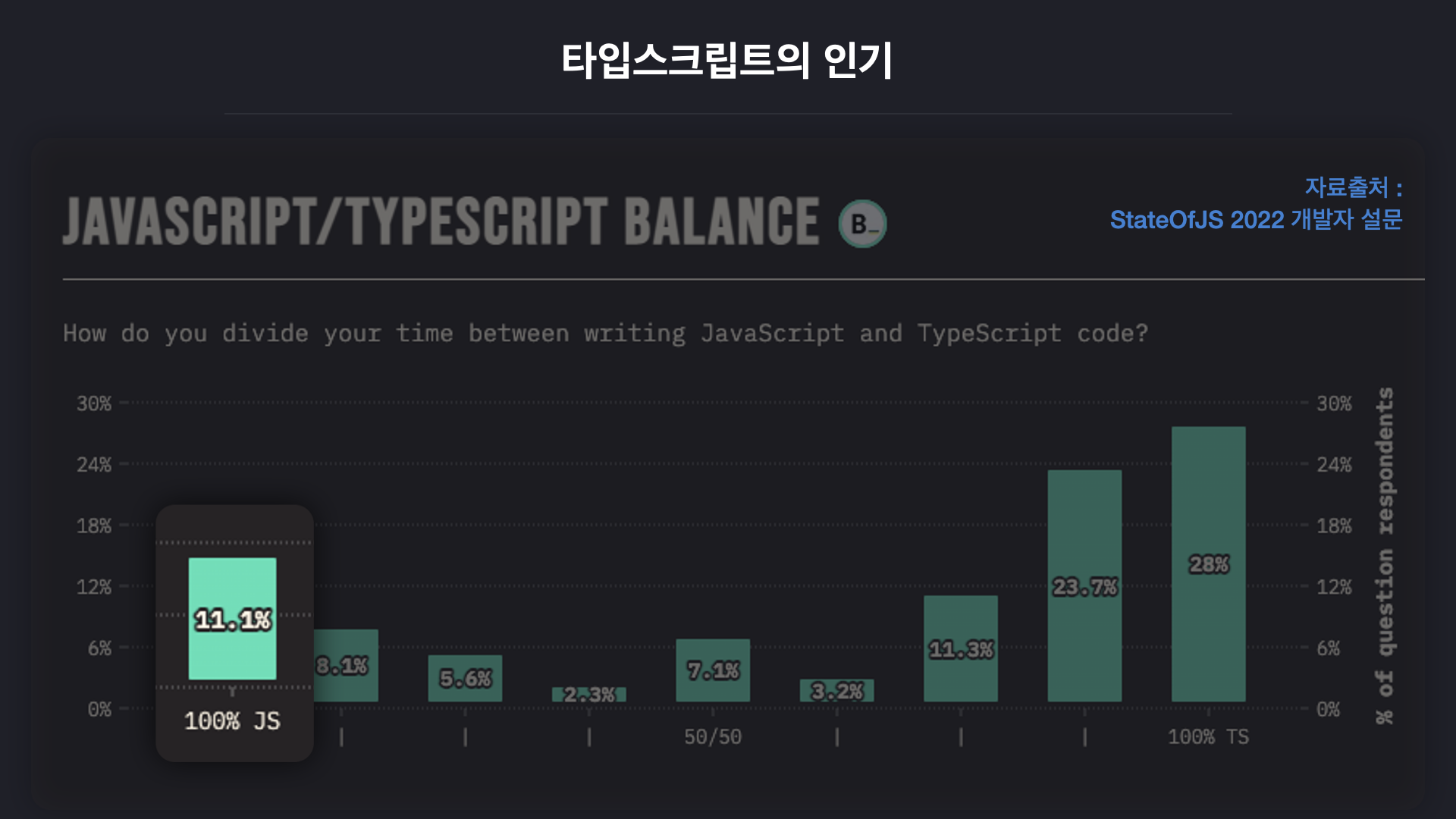This screenshot has height=819, width=1456.
Task: Select the 23.7% bar
Action: 1084,585
